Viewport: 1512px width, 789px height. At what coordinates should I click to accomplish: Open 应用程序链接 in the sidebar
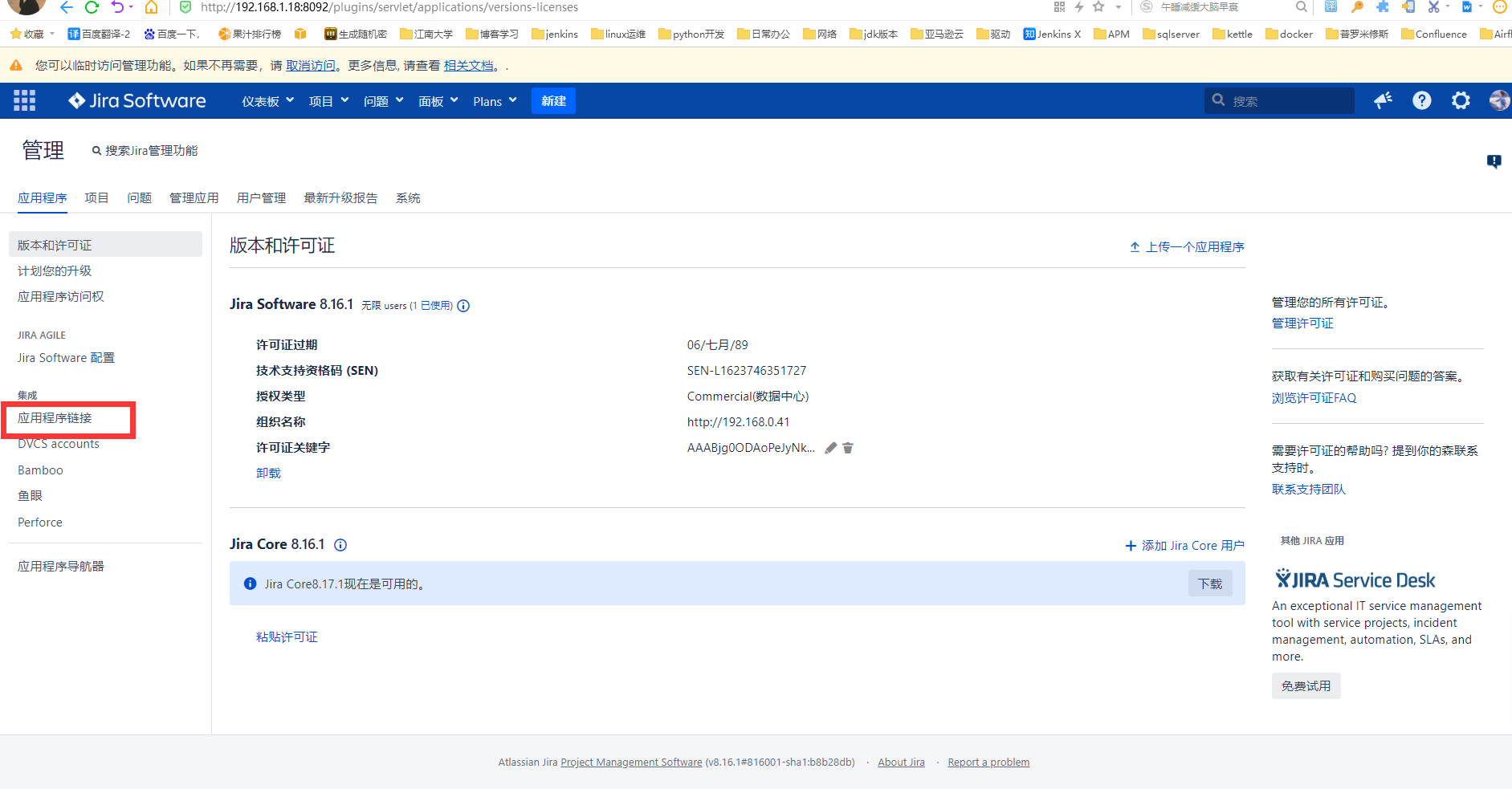(55, 417)
